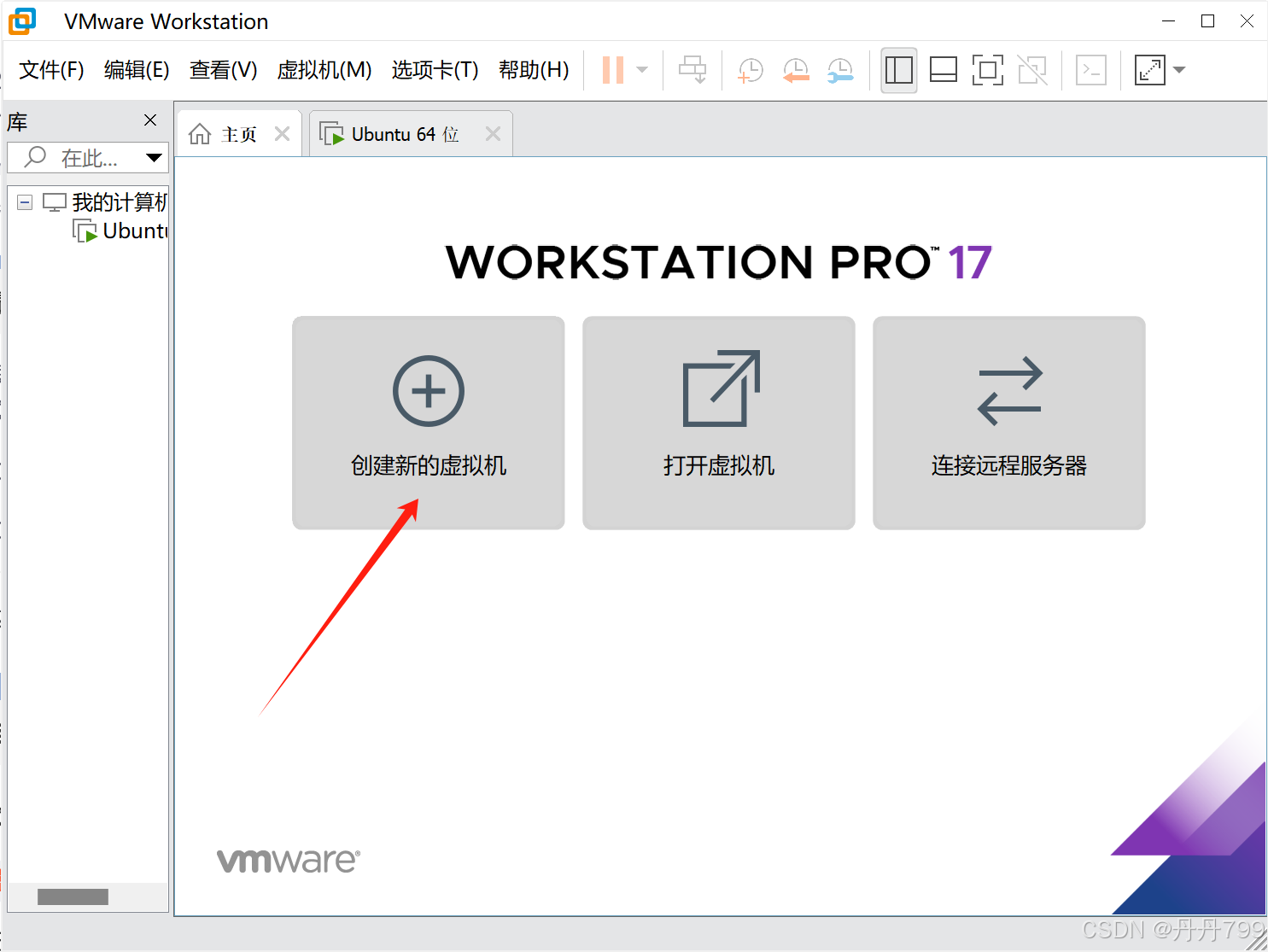Open the dropdown arrow next to the pause button
1268x952 pixels.
(643, 70)
